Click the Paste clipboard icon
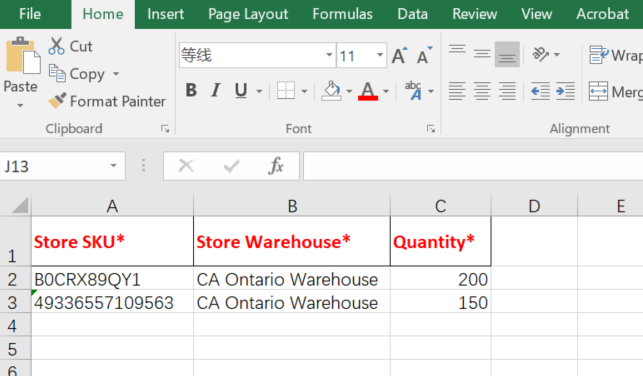 pos(23,55)
